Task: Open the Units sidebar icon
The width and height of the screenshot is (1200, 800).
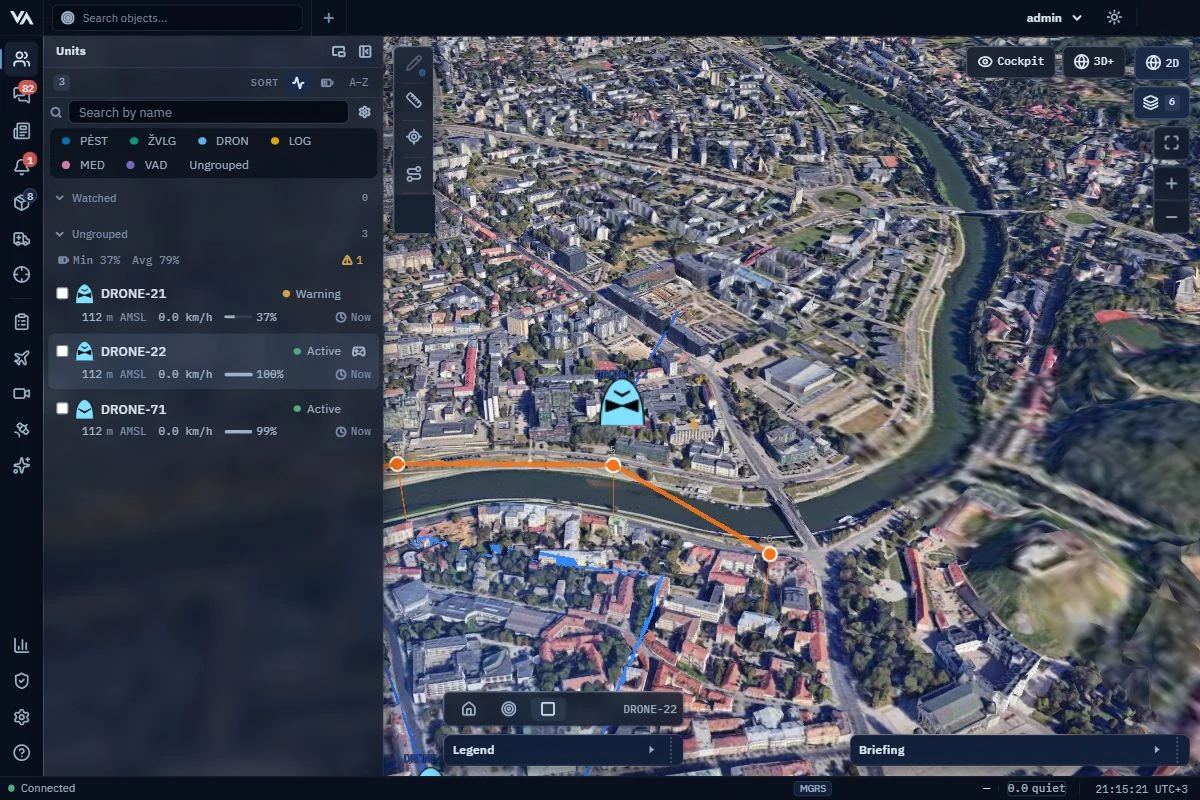Action: [x=22, y=57]
